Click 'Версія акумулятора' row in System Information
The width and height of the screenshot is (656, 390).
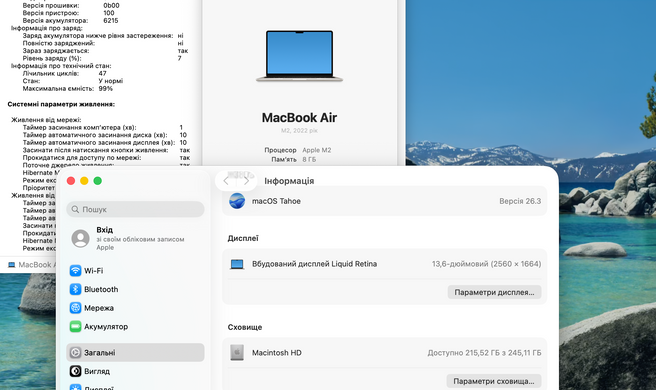[70, 21]
